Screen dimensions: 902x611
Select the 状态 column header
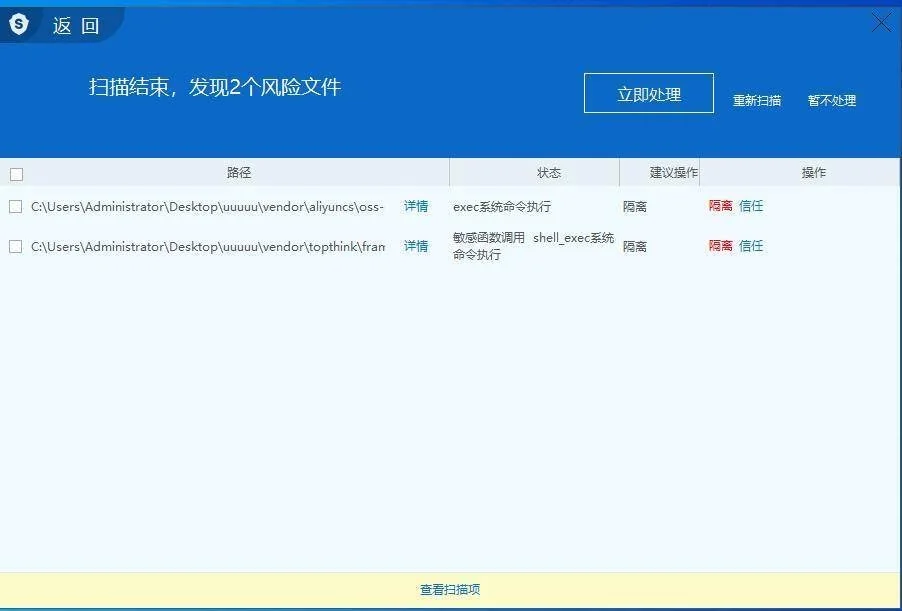pos(549,173)
